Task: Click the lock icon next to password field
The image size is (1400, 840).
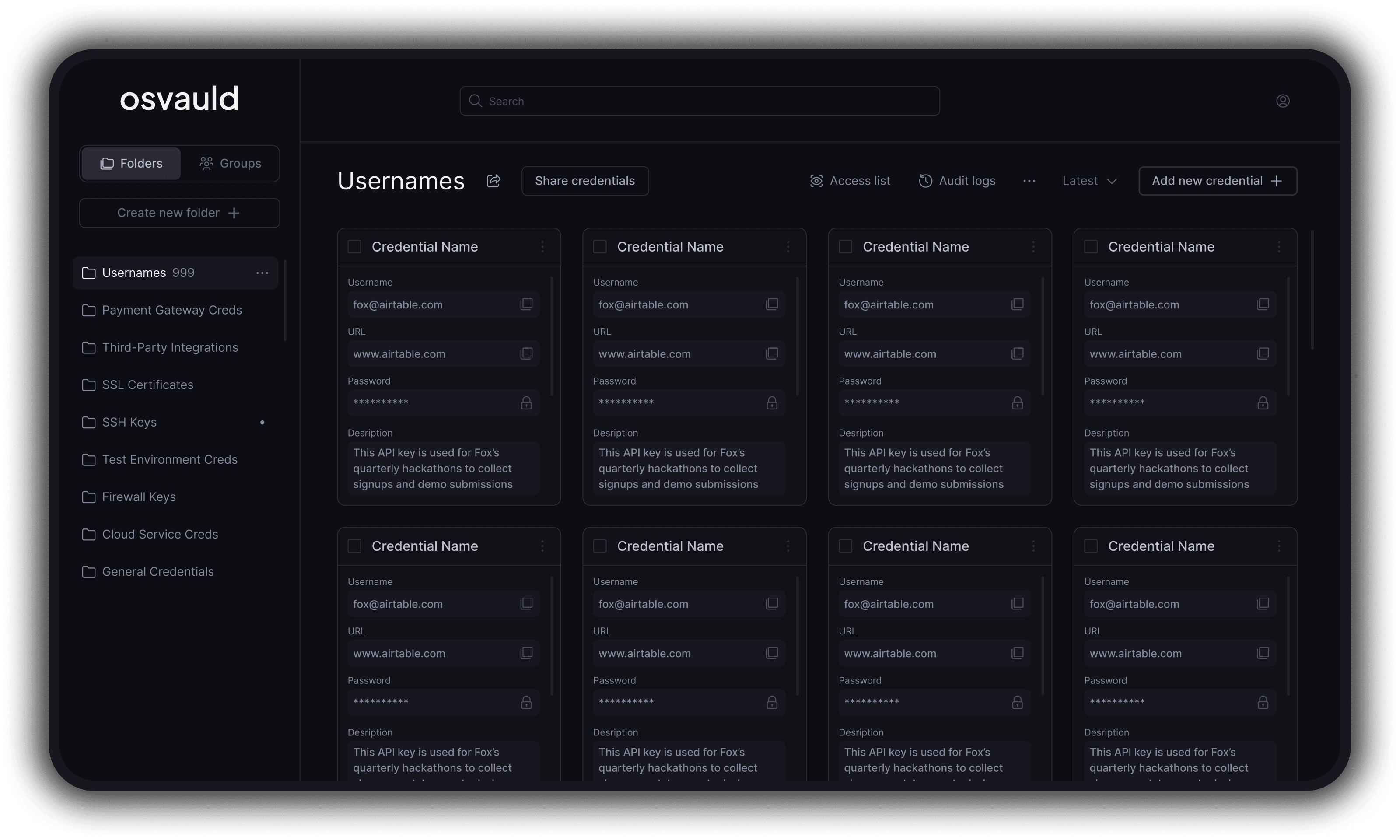Action: click(527, 402)
